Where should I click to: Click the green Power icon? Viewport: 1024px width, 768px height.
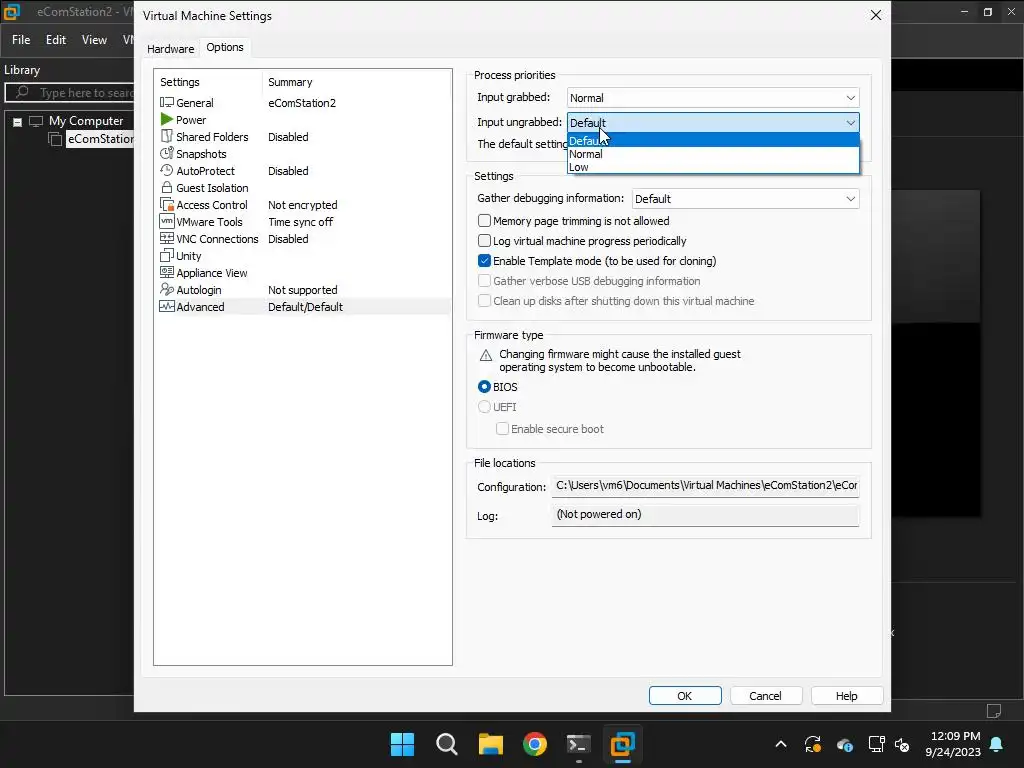[167, 120]
